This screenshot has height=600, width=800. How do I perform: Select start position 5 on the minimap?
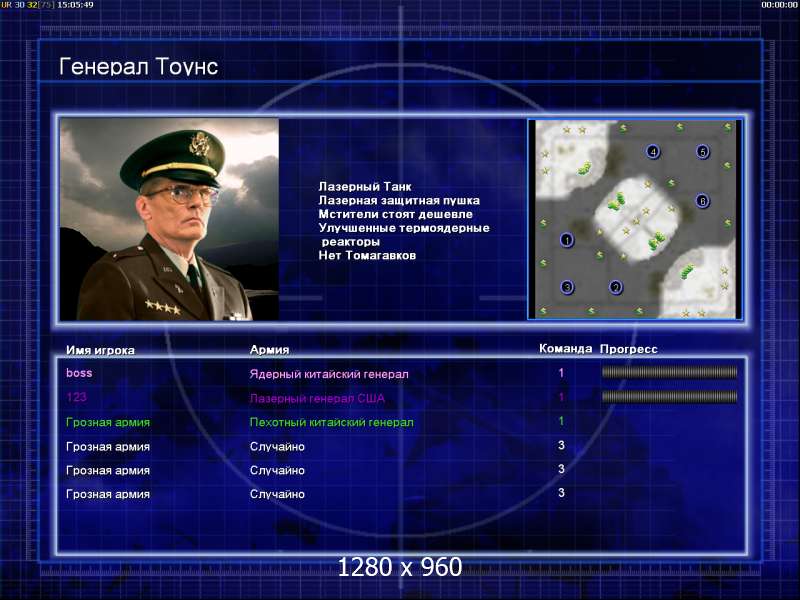coord(703,152)
